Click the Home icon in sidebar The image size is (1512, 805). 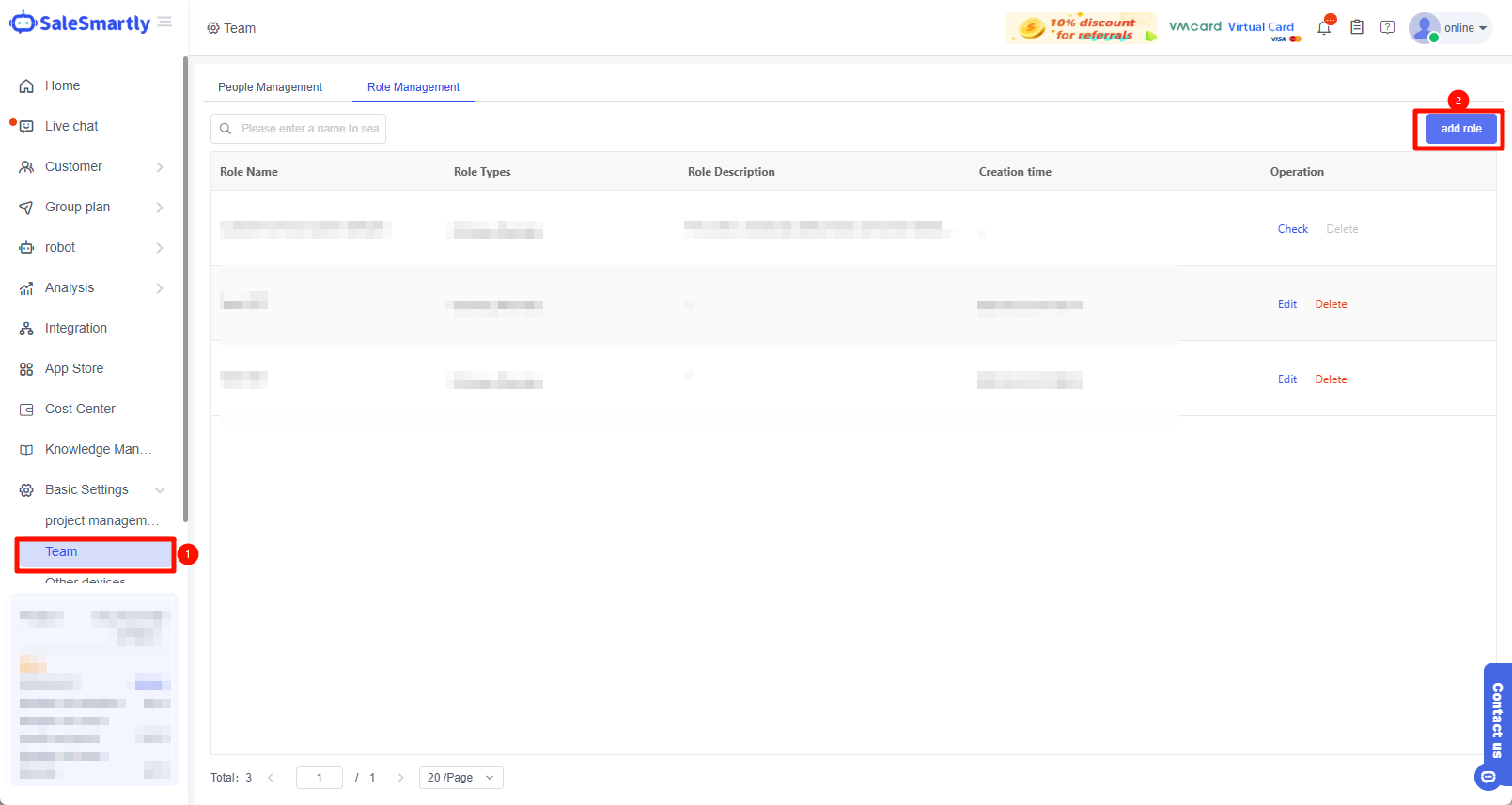click(26, 86)
